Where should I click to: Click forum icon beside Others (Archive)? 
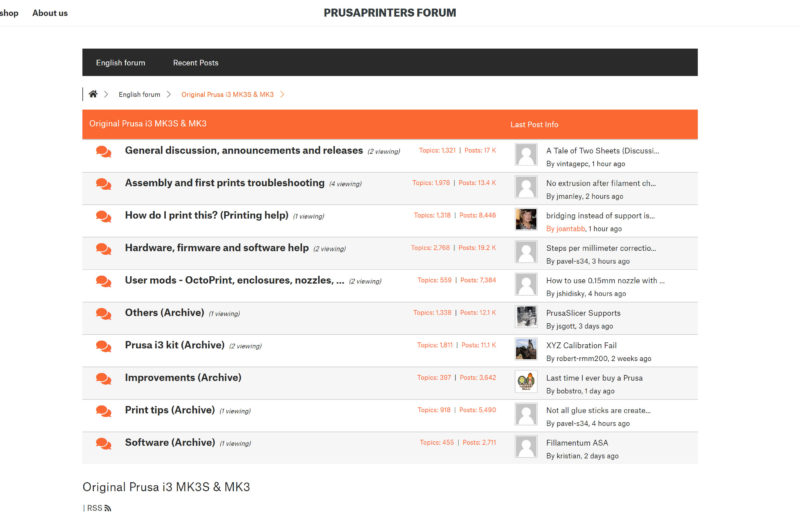[104, 314]
